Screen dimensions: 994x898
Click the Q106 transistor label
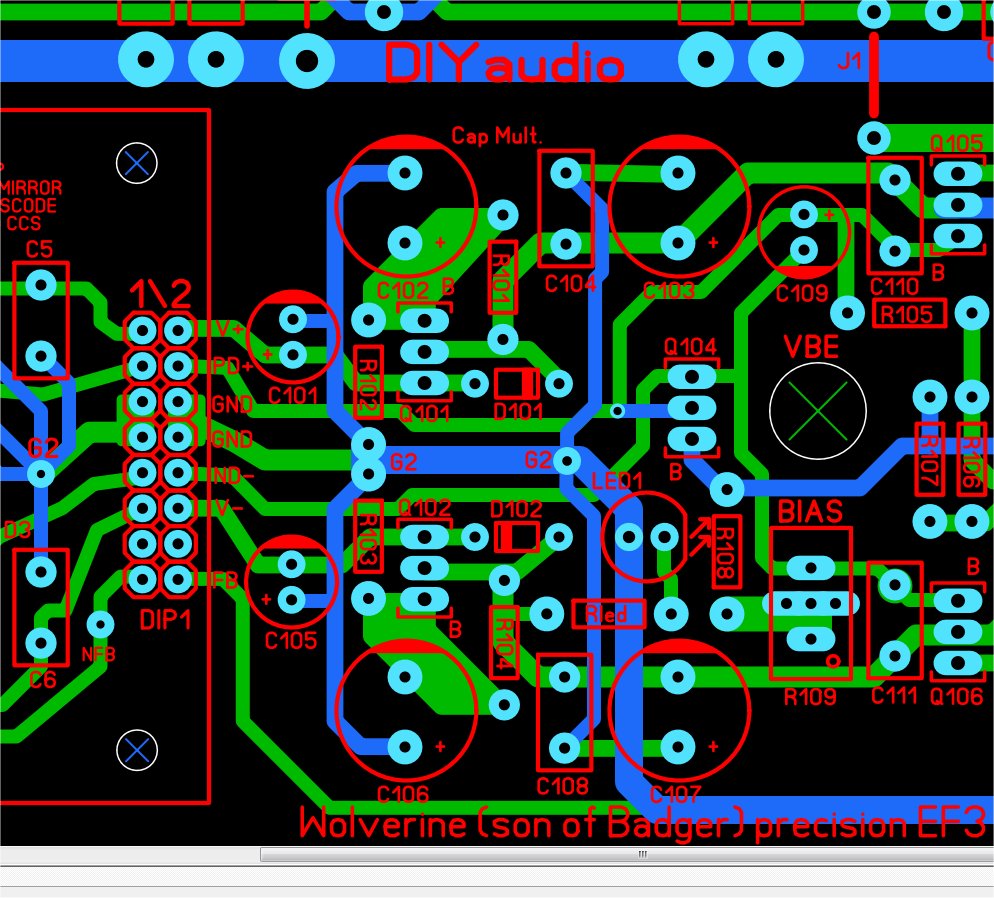pyautogui.click(x=956, y=697)
